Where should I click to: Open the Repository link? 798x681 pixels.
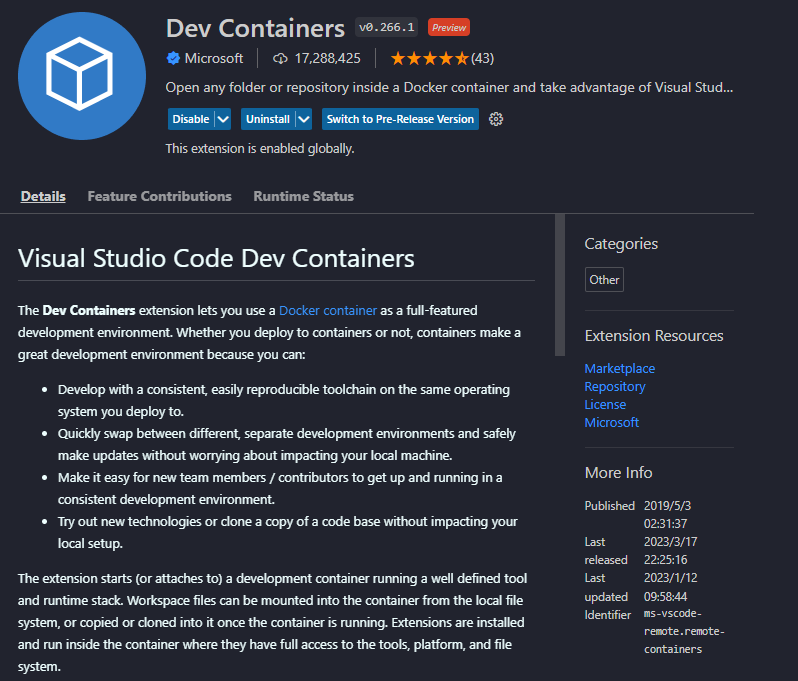615,387
